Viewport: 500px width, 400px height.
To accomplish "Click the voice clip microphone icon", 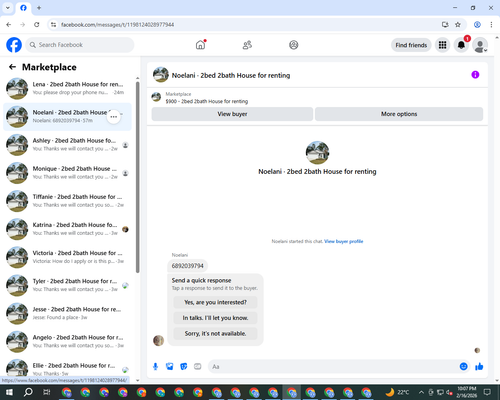I will point(155,367).
